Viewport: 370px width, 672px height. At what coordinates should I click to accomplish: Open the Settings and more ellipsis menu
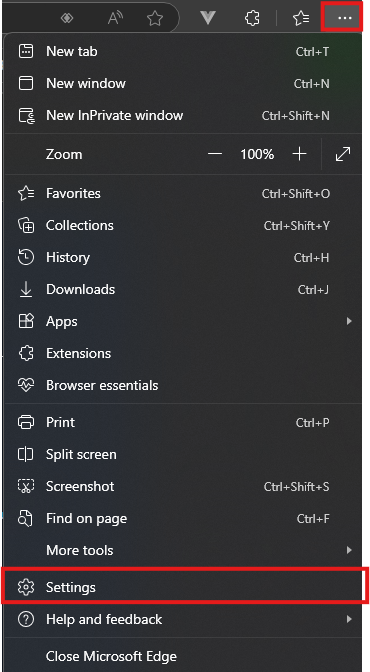tap(345, 18)
